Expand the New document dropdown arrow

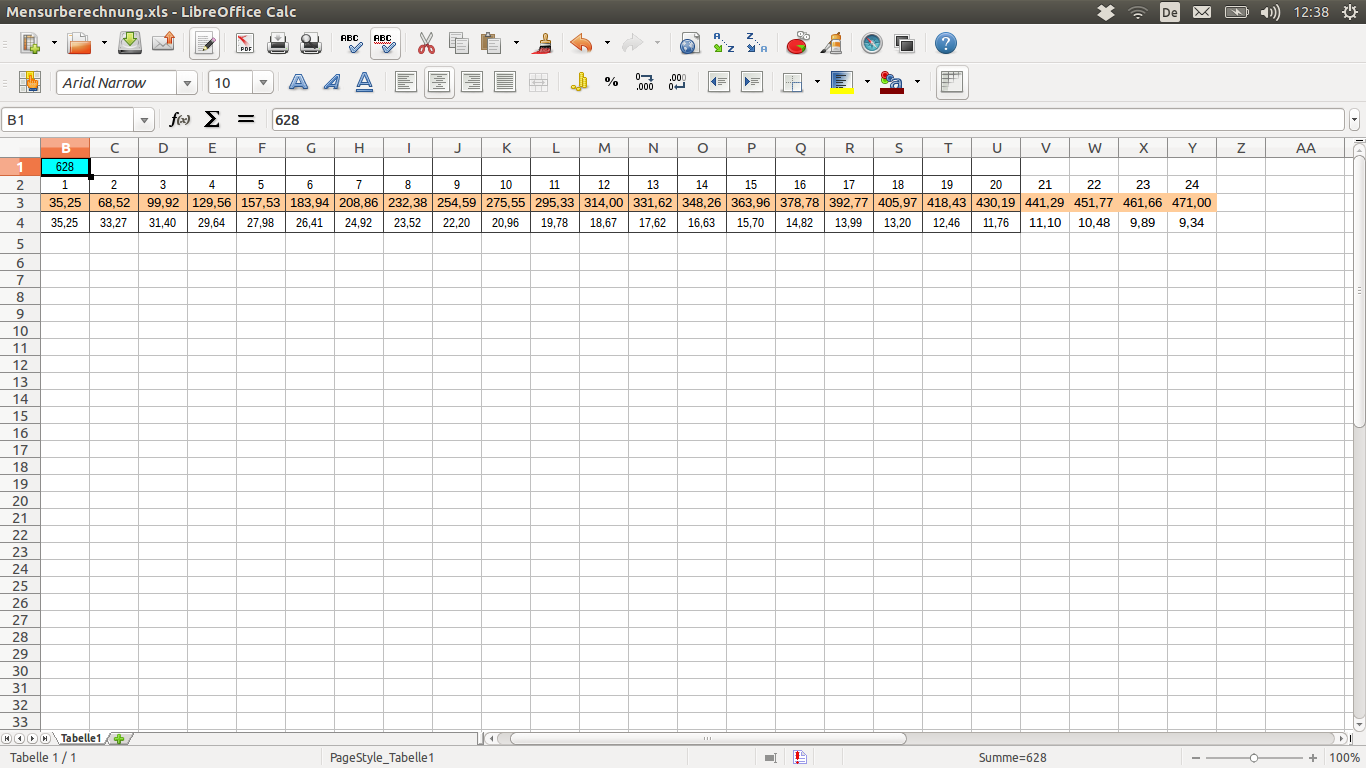[55, 43]
